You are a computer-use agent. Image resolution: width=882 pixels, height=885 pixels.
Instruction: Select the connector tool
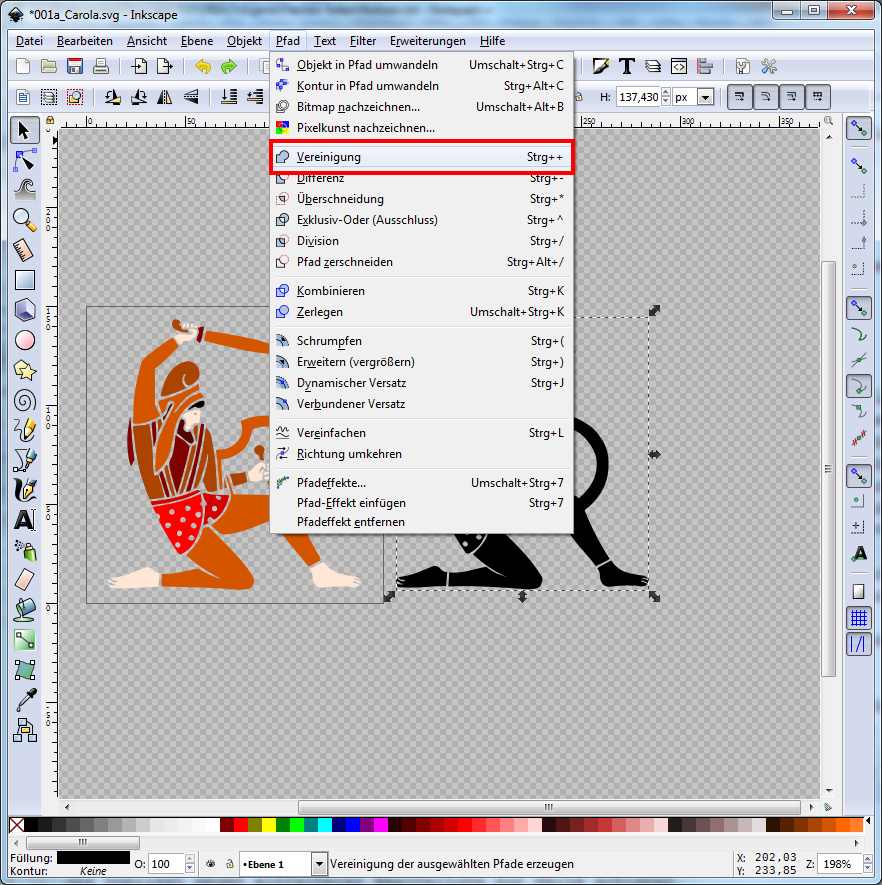[24, 730]
